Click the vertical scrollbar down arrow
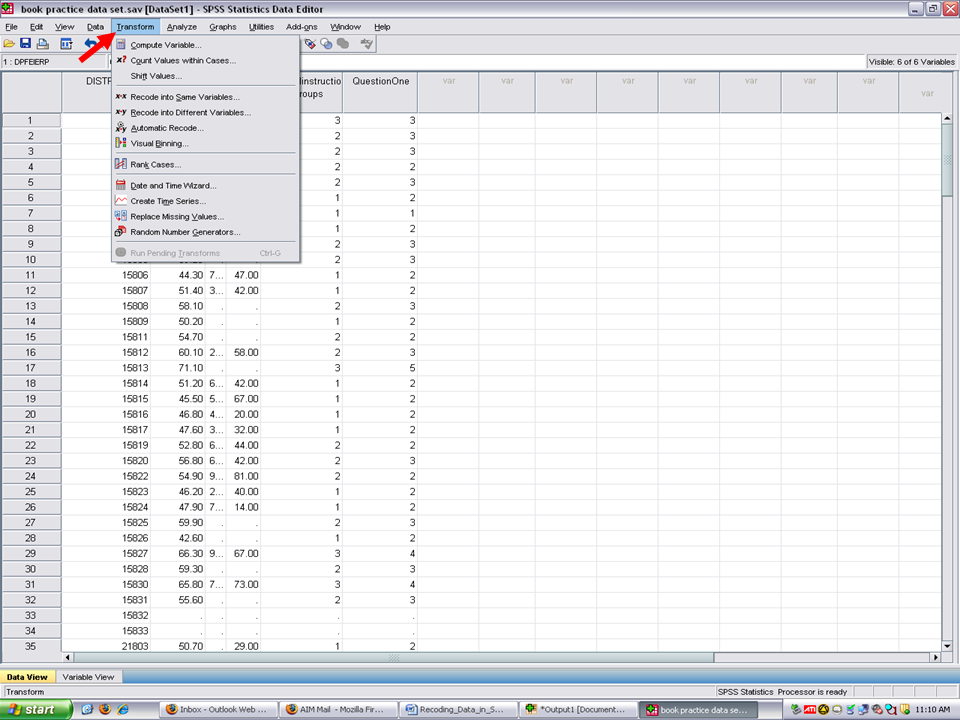 [947, 644]
